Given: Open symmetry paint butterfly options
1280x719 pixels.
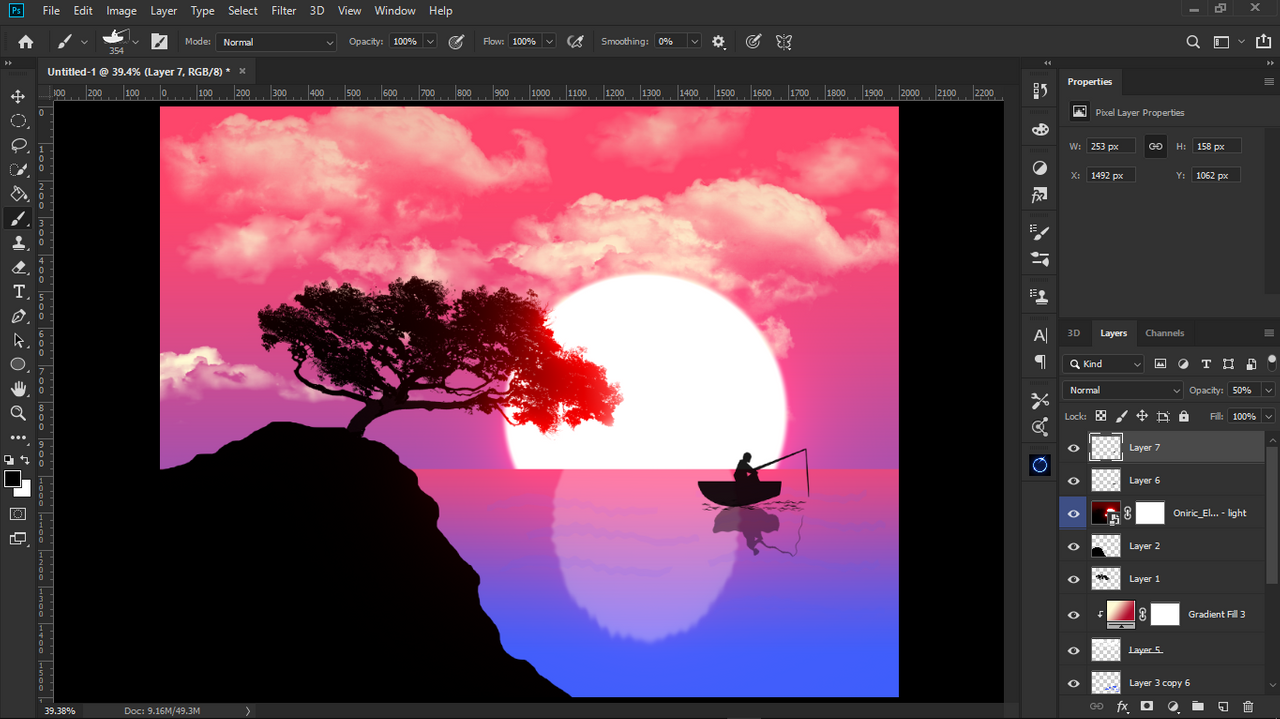Looking at the screenshot, I should coord(784,42).
